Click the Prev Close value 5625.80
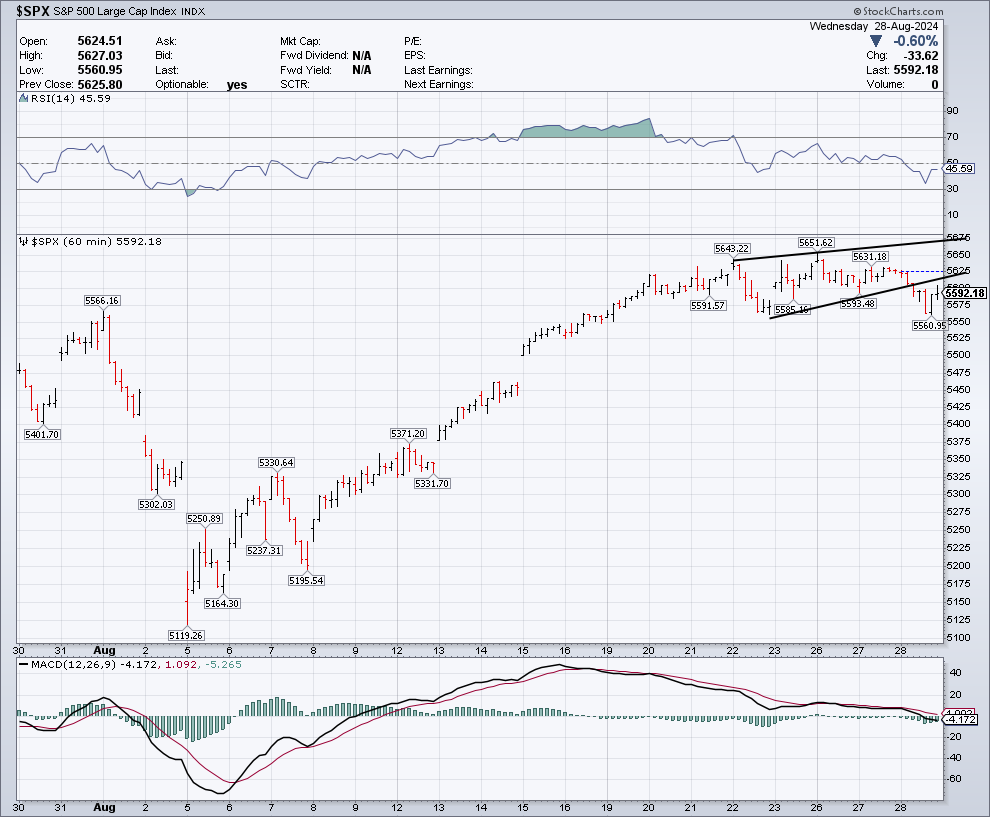The image size is (990, 817). pyautogui.click(x=100, y=84)
